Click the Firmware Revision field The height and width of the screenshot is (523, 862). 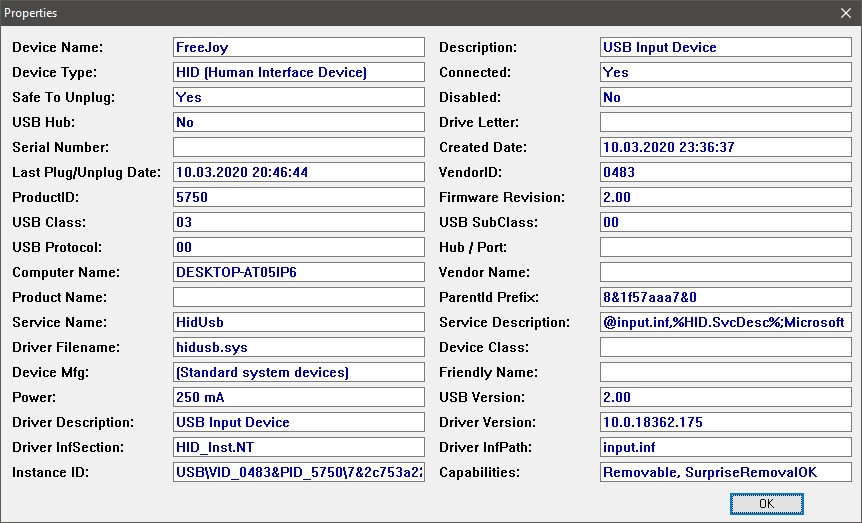pyautogui.click(x=726, y=197)
